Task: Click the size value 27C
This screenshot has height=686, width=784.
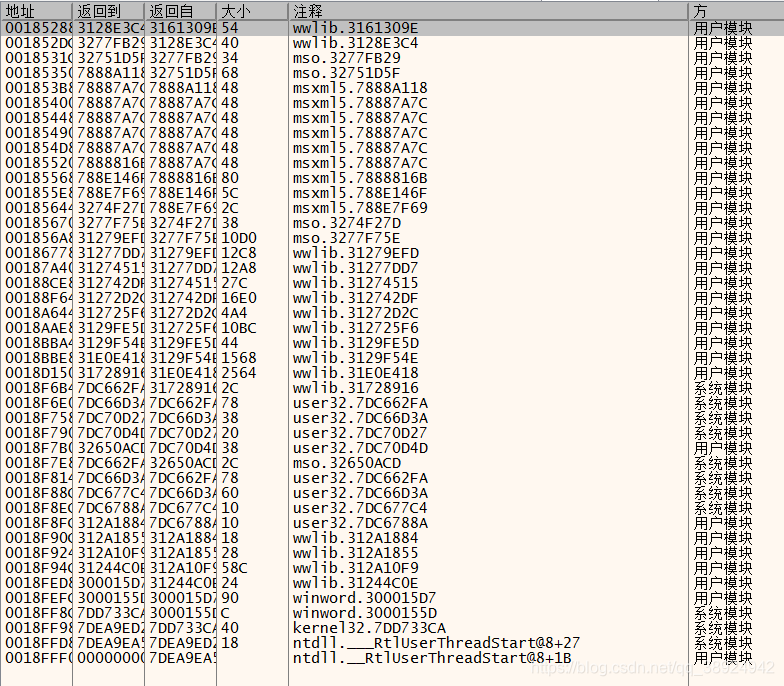Action: point(234,283)
